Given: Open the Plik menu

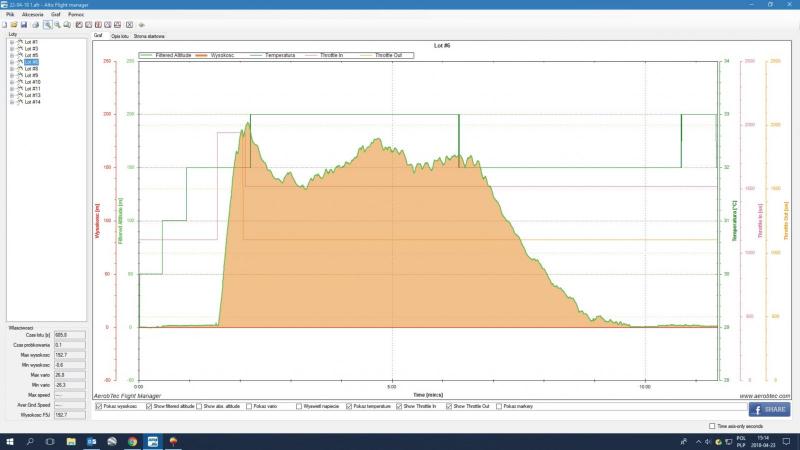Looking at the screenshot, I should 10,15.
